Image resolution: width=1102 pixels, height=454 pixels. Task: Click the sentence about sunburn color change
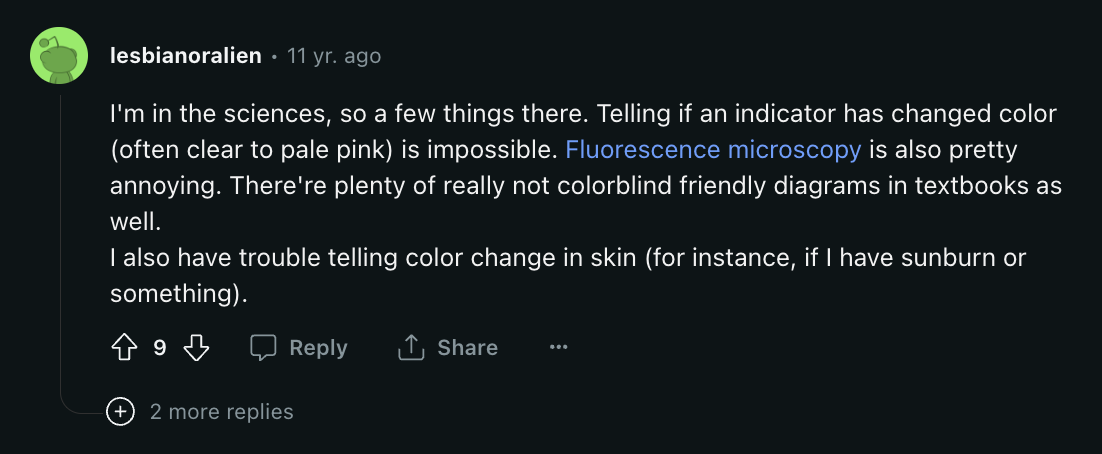[568, 275]
